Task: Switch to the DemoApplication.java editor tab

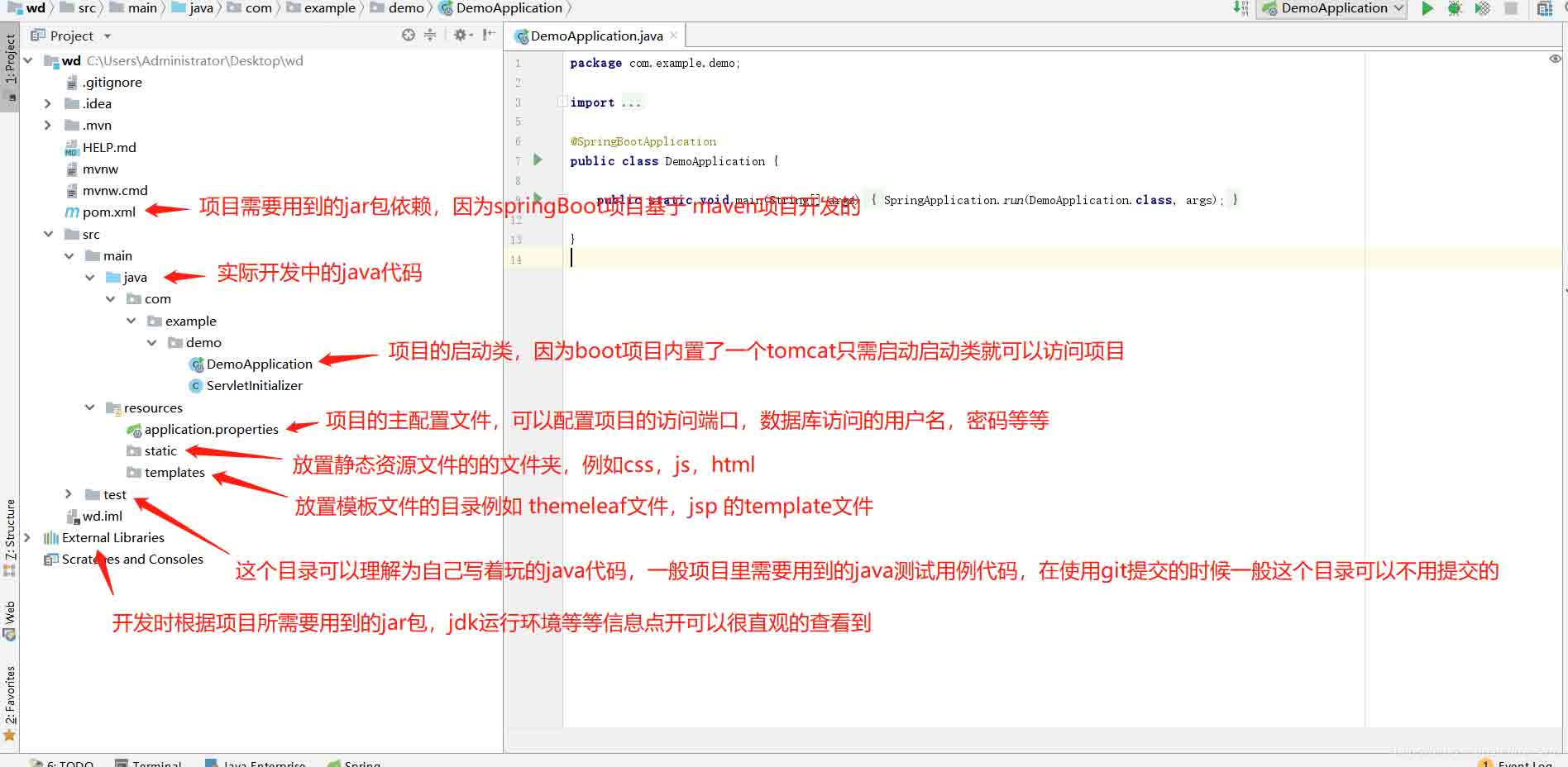Action: coord(594,36)
